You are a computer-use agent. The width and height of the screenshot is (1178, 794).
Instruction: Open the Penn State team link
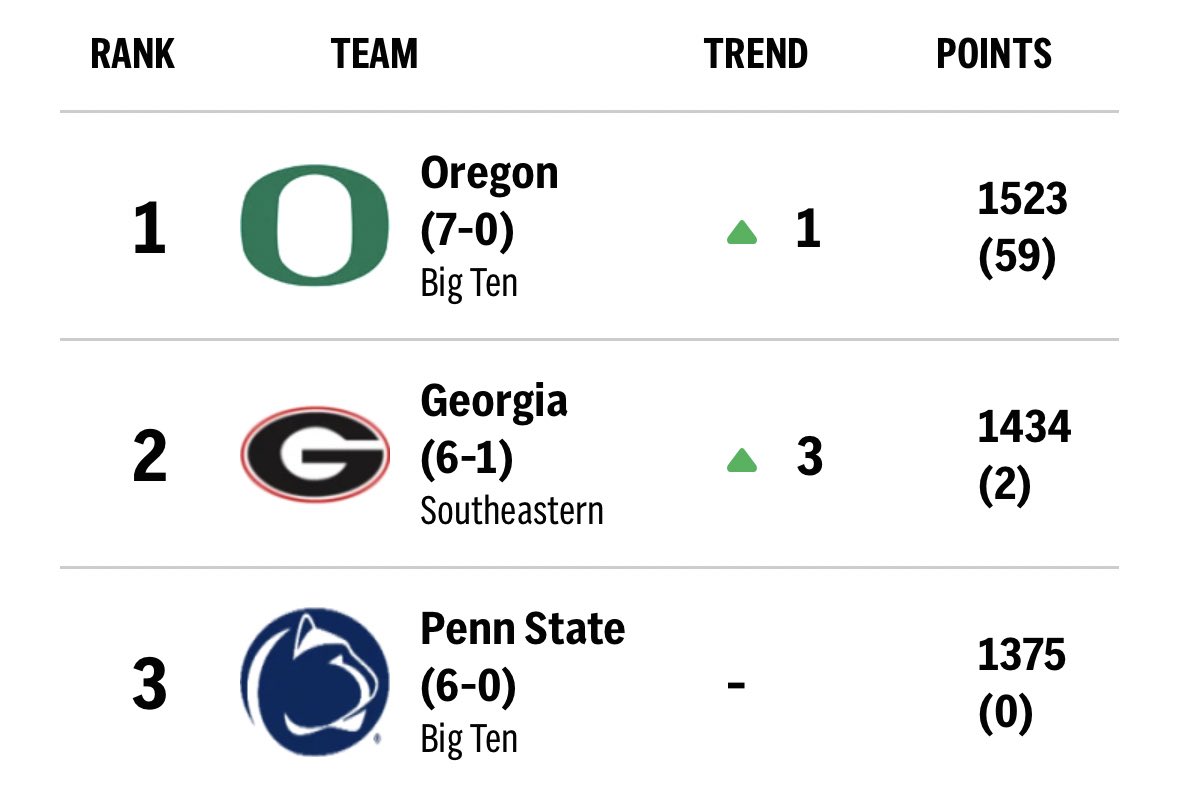[x=522, y=628]
